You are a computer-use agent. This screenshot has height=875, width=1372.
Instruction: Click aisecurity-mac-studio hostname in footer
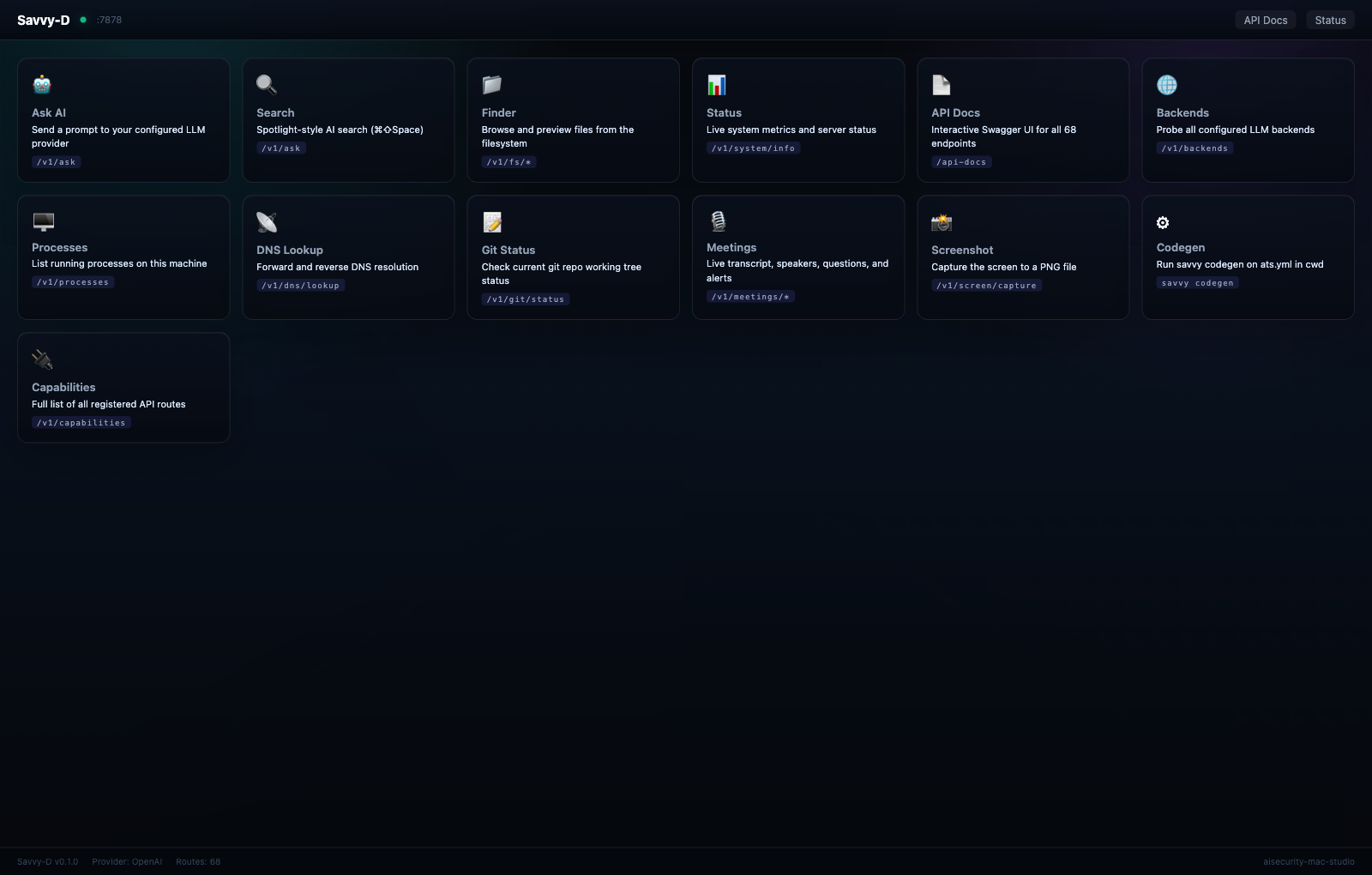[1309, 861]
